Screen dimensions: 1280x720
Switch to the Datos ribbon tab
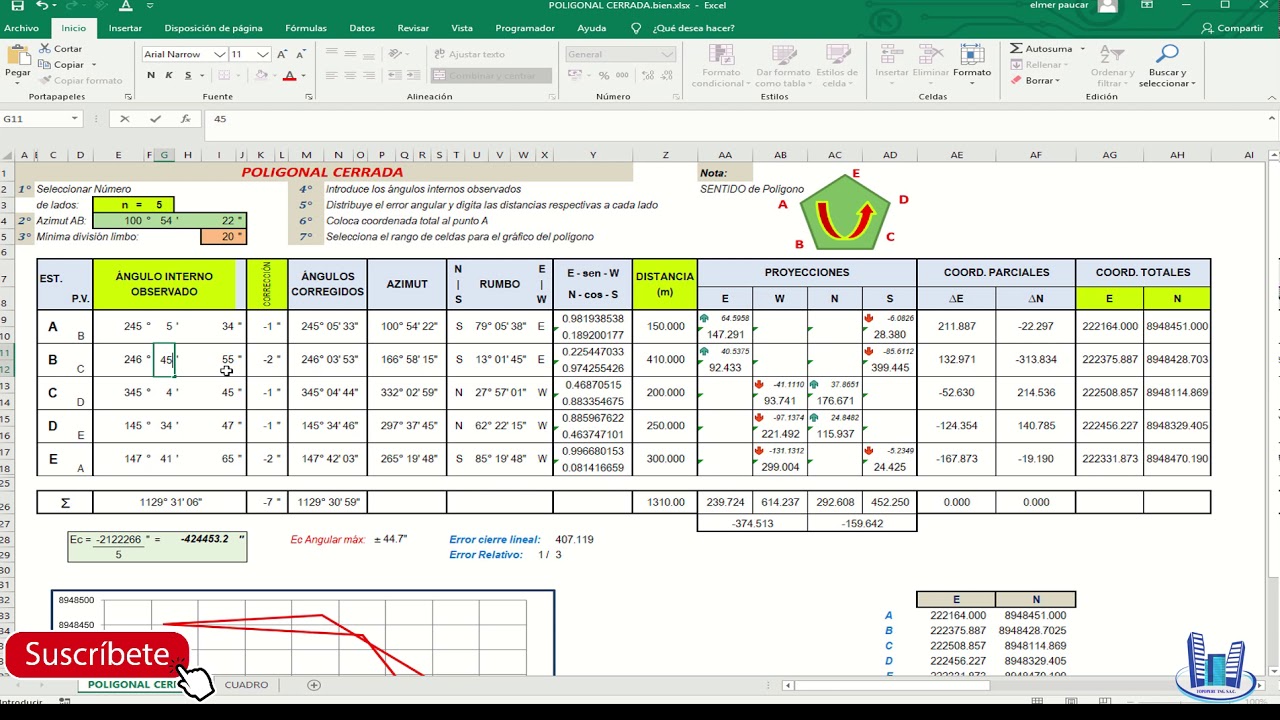pos(362,28)
